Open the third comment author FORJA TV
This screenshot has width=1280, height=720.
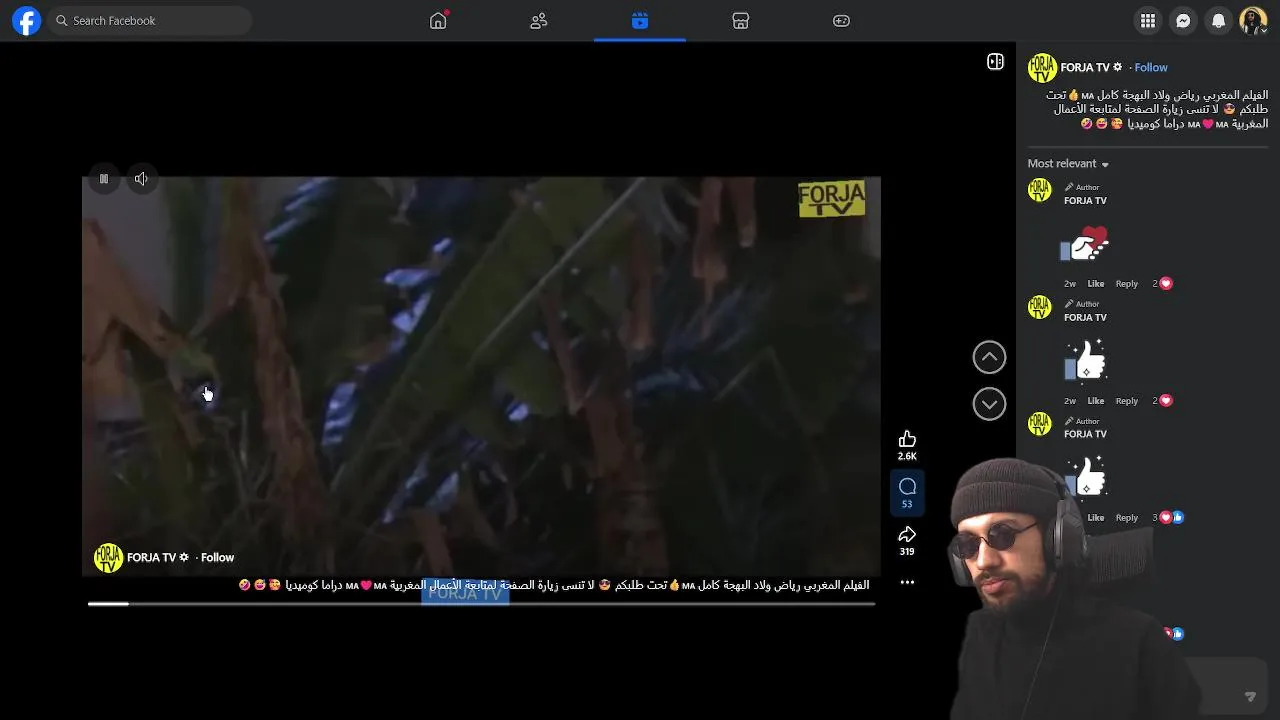(x=1085, y=434)
